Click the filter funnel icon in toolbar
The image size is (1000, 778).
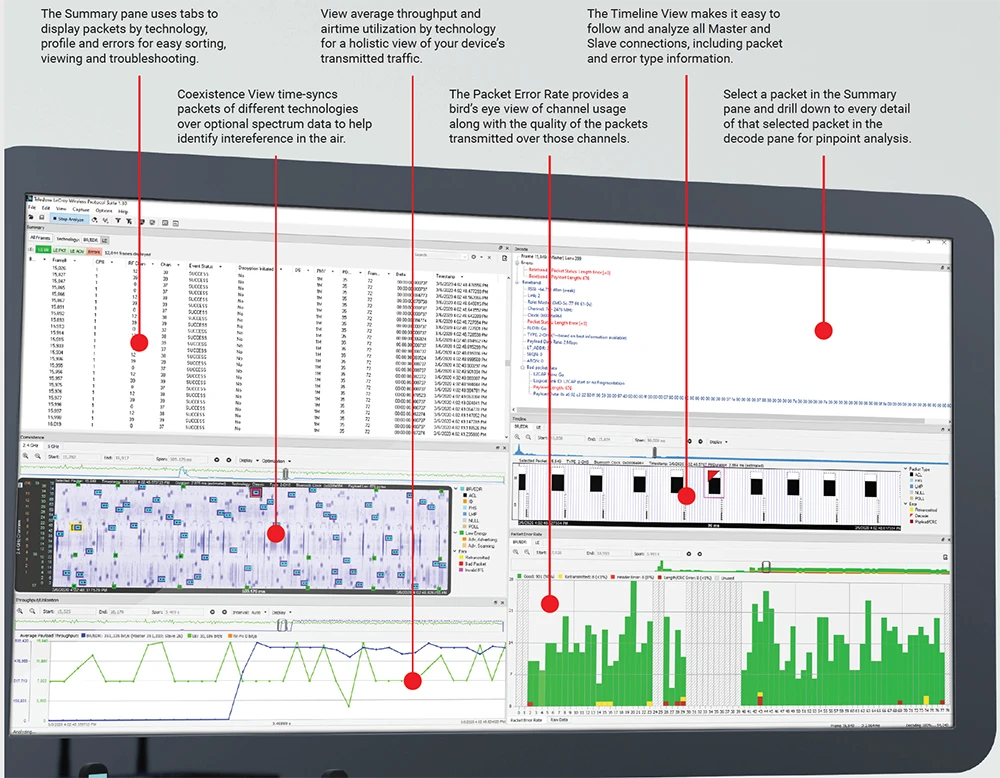(x=118, y=221)
